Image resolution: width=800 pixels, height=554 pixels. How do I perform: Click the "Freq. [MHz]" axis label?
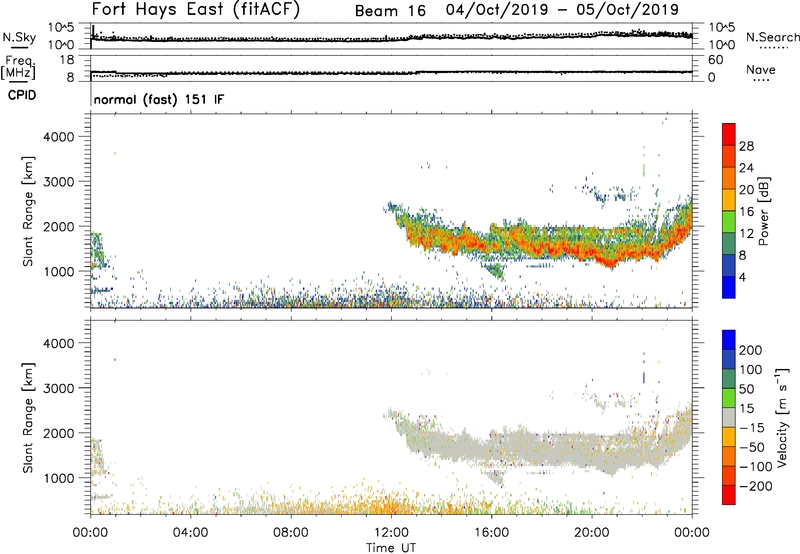click(x=19, y=67)
